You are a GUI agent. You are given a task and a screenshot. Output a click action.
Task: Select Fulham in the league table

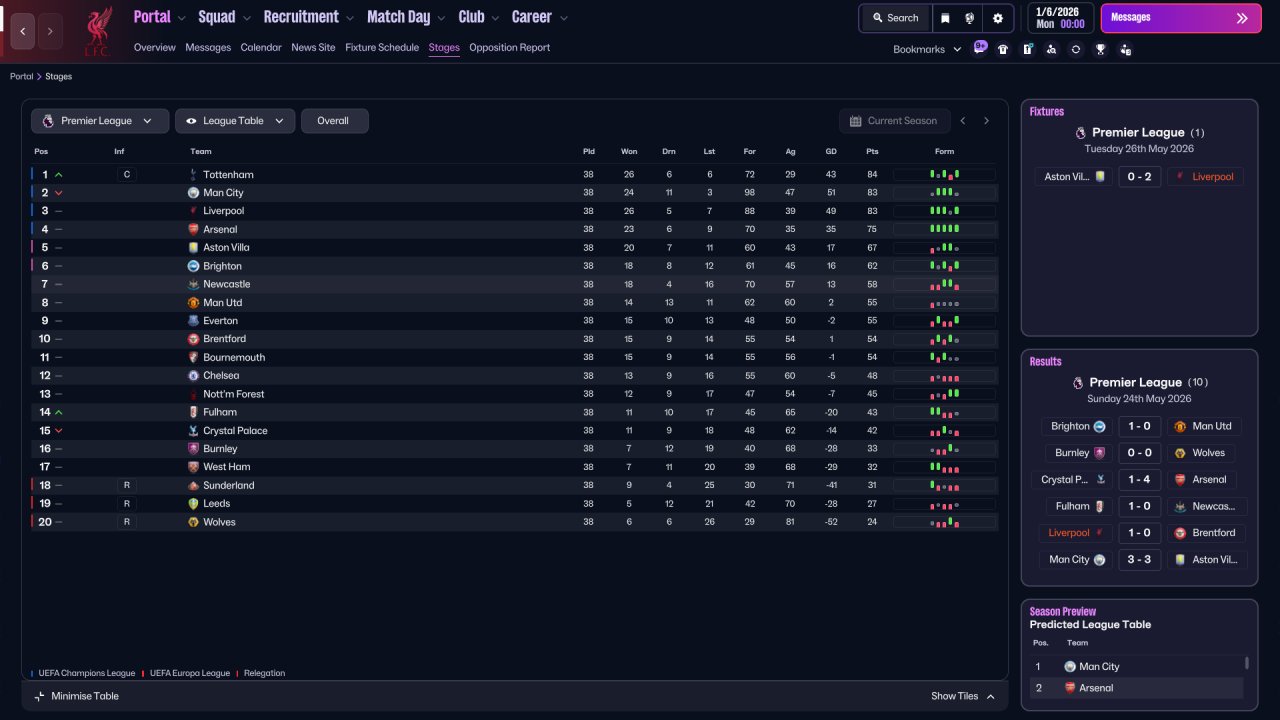pyautogui.click(x=220, y=412)
